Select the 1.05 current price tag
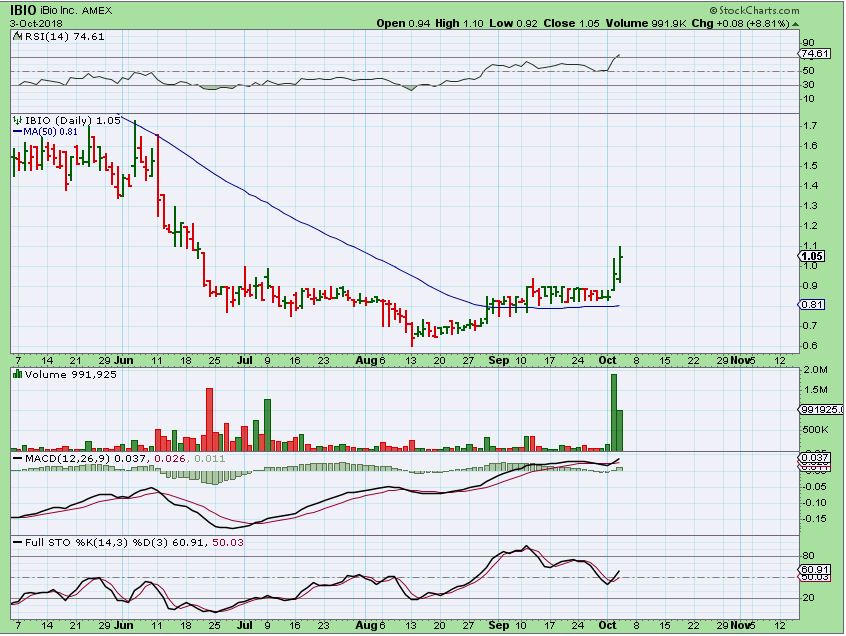The height and width of the screenshot is (636, 846). (812, 256)
